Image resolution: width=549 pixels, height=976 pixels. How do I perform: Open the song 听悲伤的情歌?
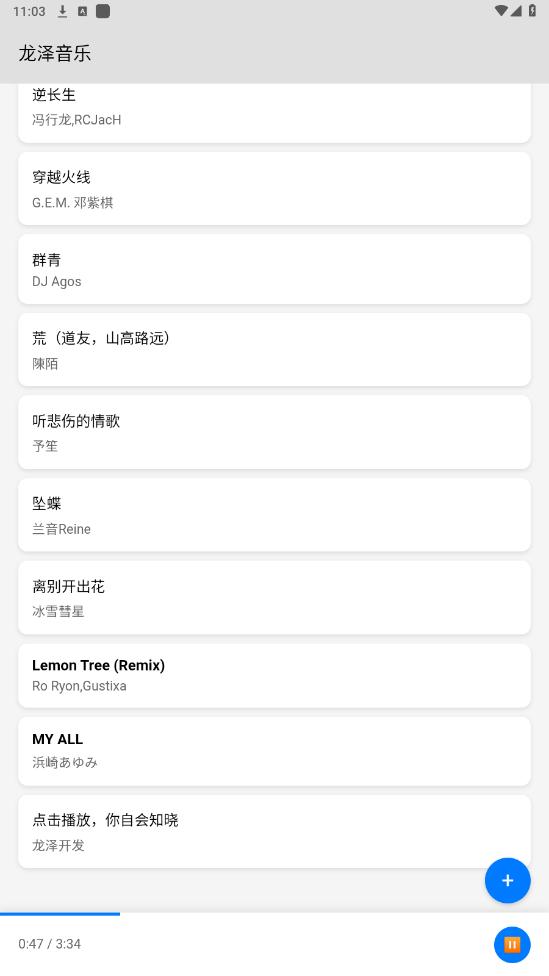tap(274, 432)
